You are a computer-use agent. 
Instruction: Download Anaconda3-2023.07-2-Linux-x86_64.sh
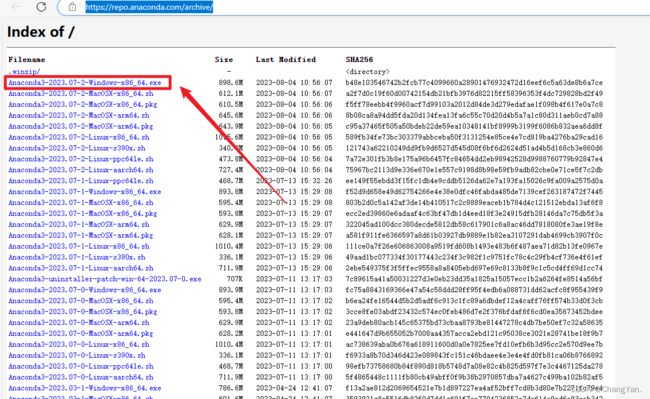[79, 137]
